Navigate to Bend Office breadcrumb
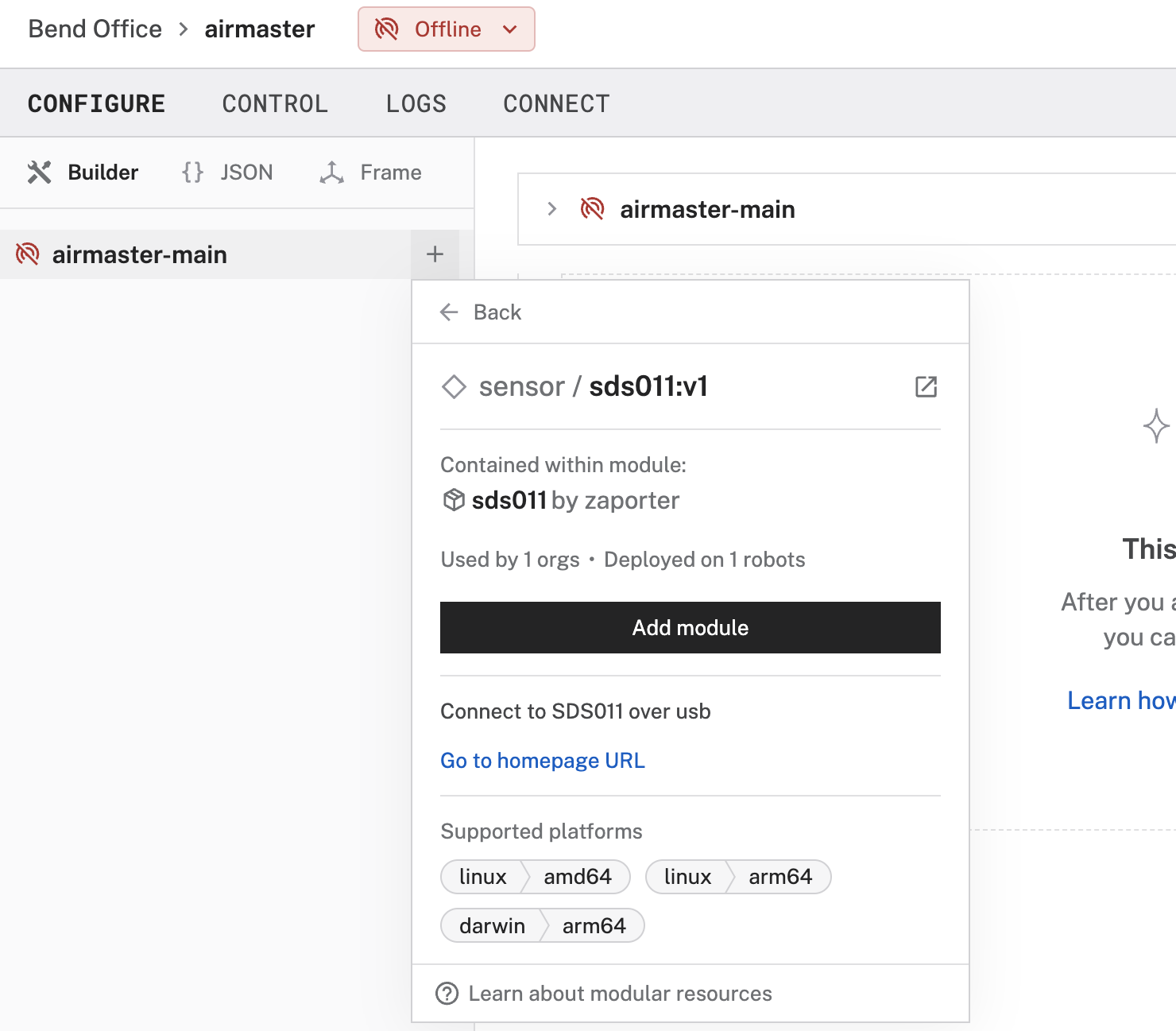This screenshot has height=1031, width=1176. [95, 29]
